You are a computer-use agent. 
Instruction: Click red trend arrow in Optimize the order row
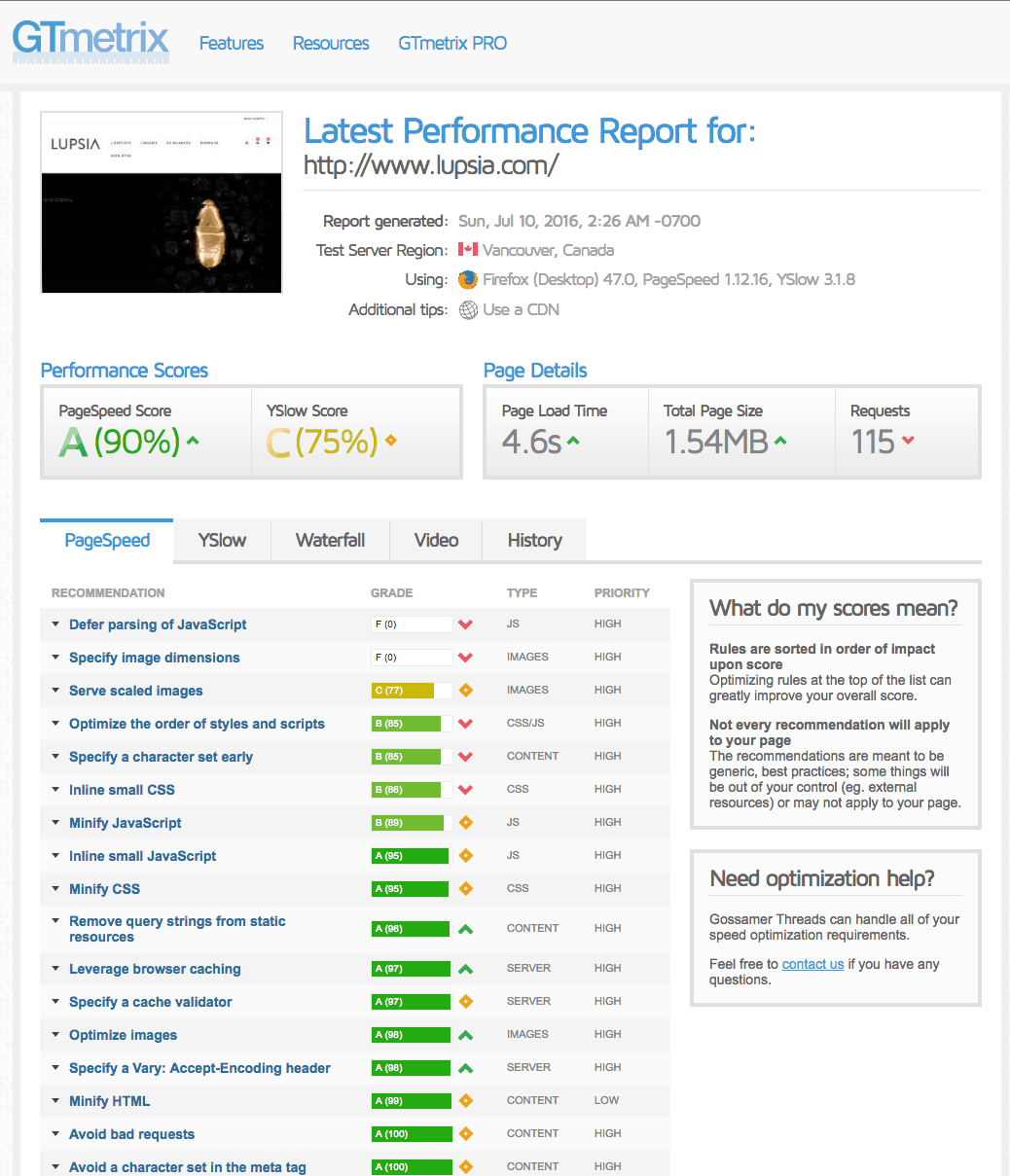pos(465,724)
